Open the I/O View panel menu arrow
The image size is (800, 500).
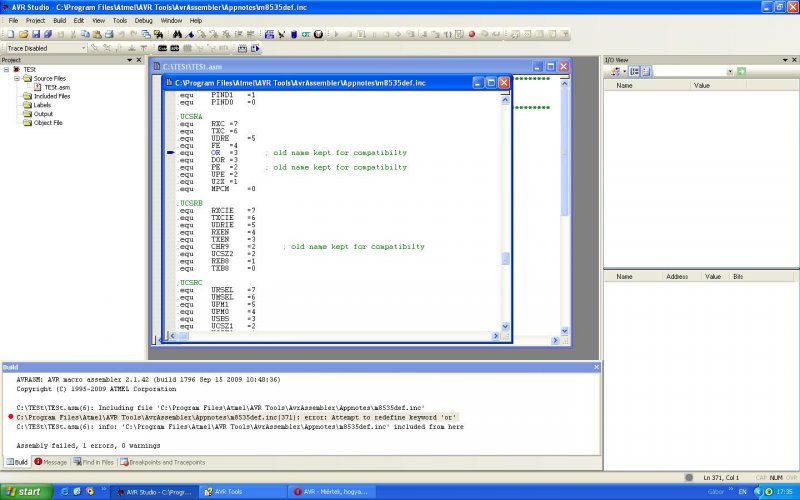(x=785, y=60)
